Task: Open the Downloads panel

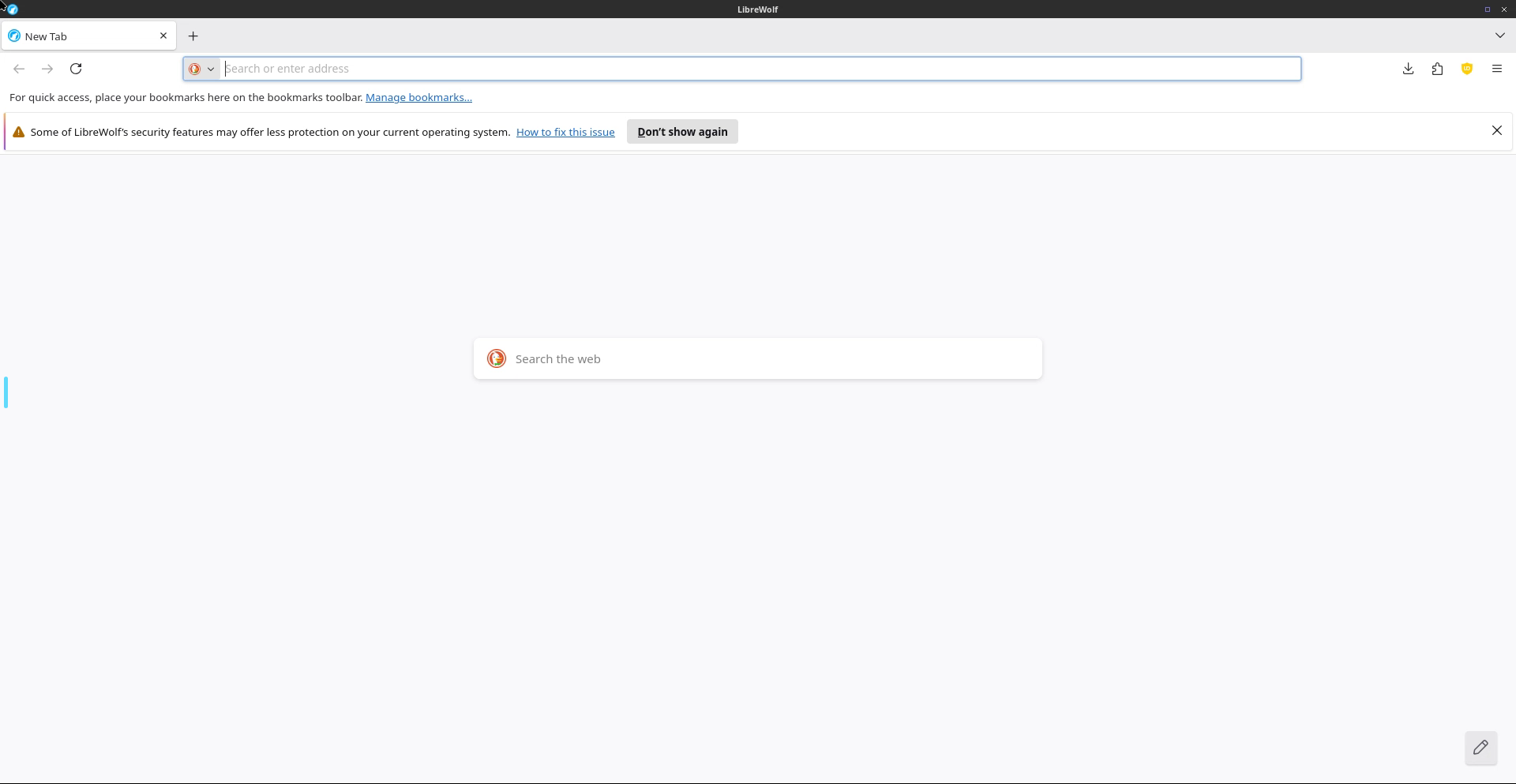Action: pos(1408,69)
